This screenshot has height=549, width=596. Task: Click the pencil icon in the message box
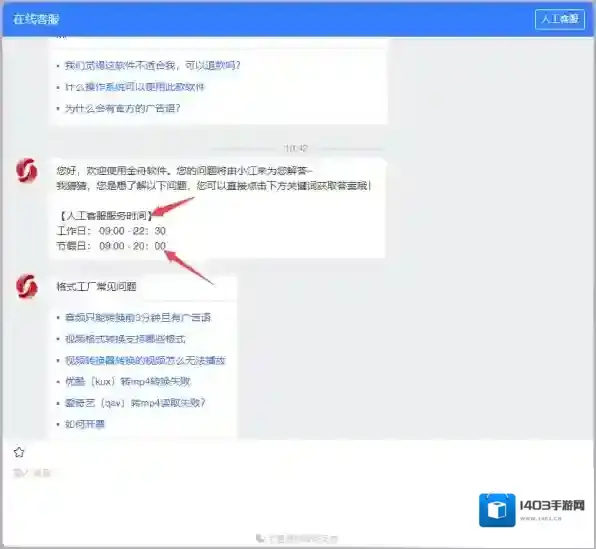point(19,473)
